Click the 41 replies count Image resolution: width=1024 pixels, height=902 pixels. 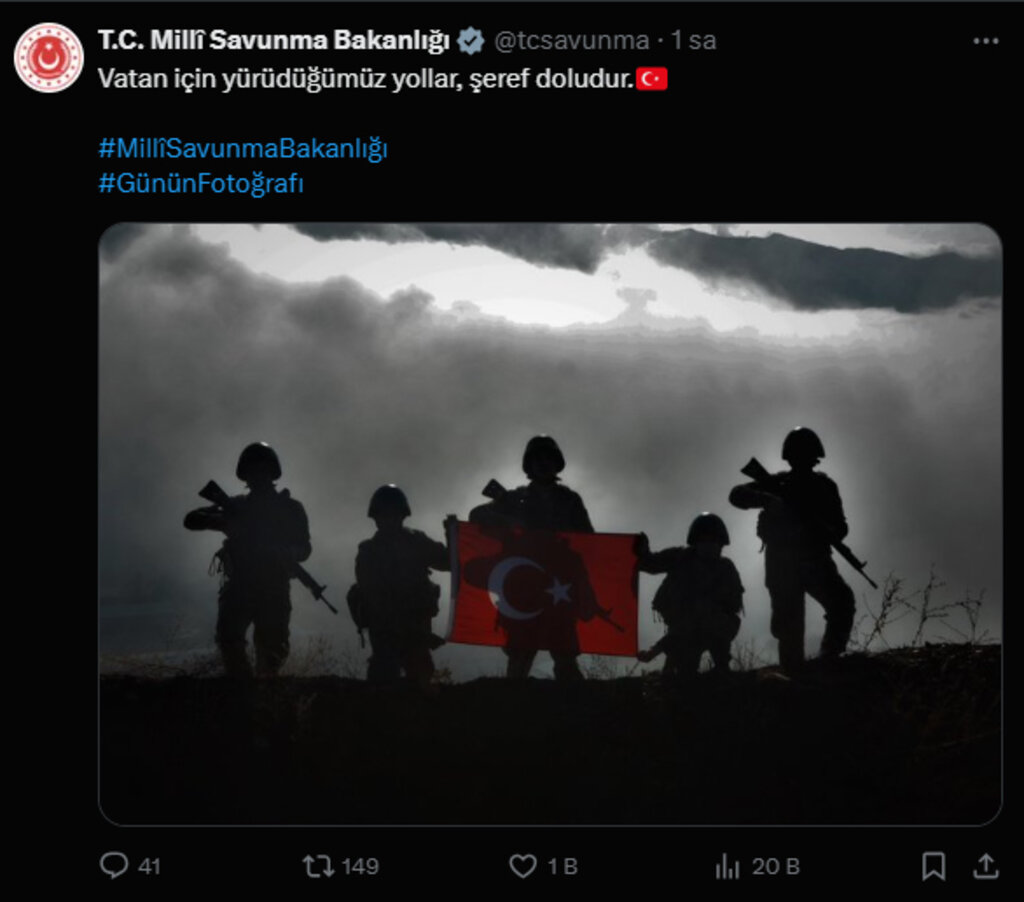[149, 866]
